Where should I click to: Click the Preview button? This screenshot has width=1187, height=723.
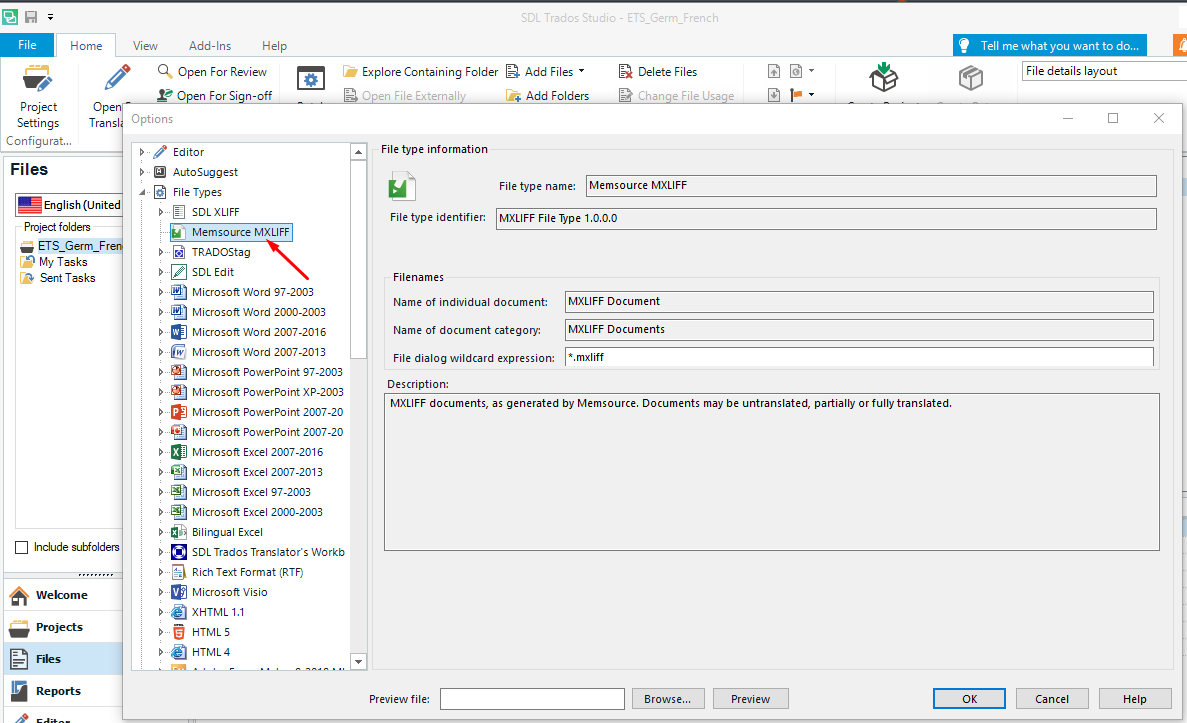pyautogui.click(x=750, y=699)
